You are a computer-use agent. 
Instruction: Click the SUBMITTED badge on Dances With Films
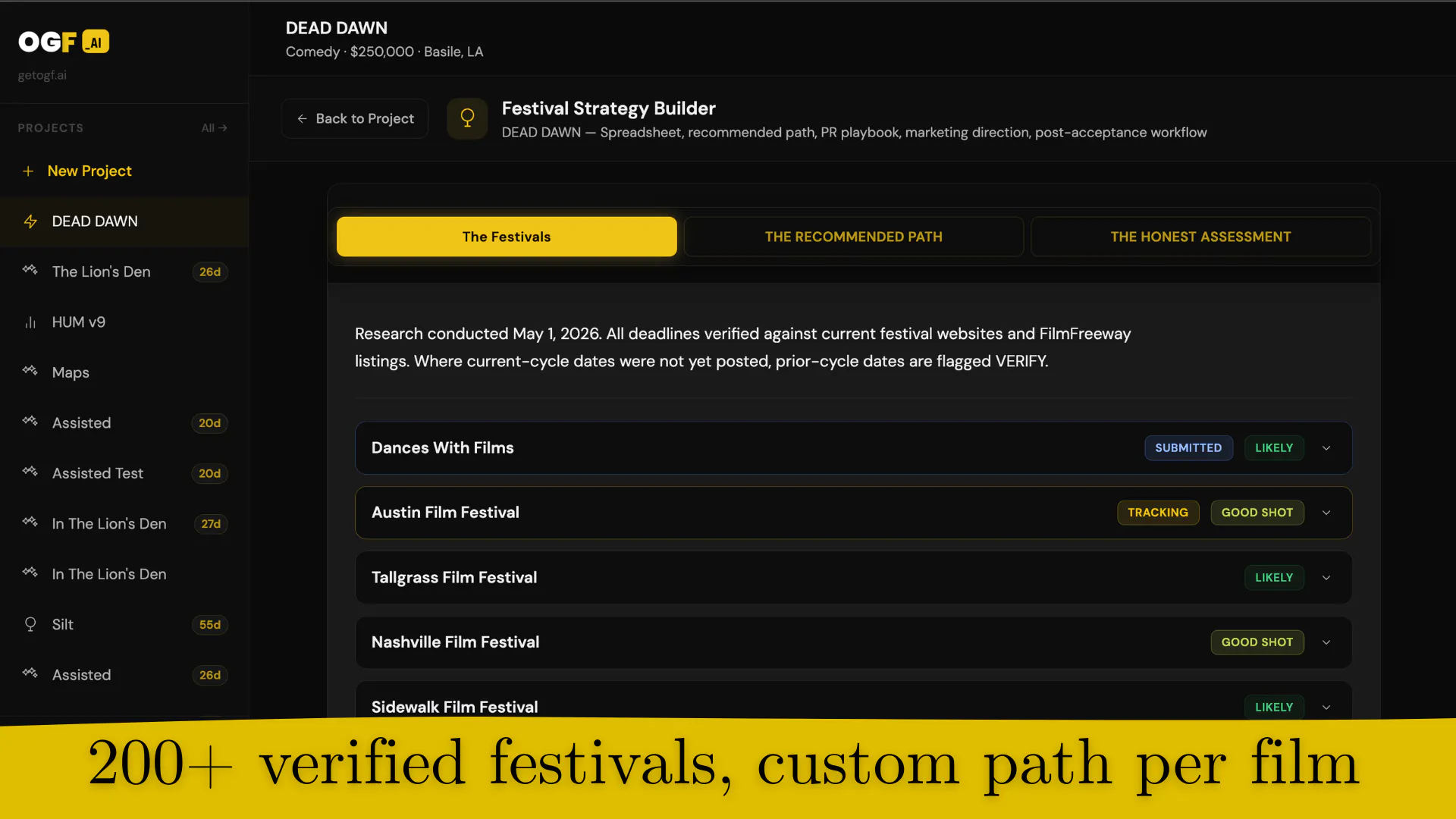tap(1188, 448)
